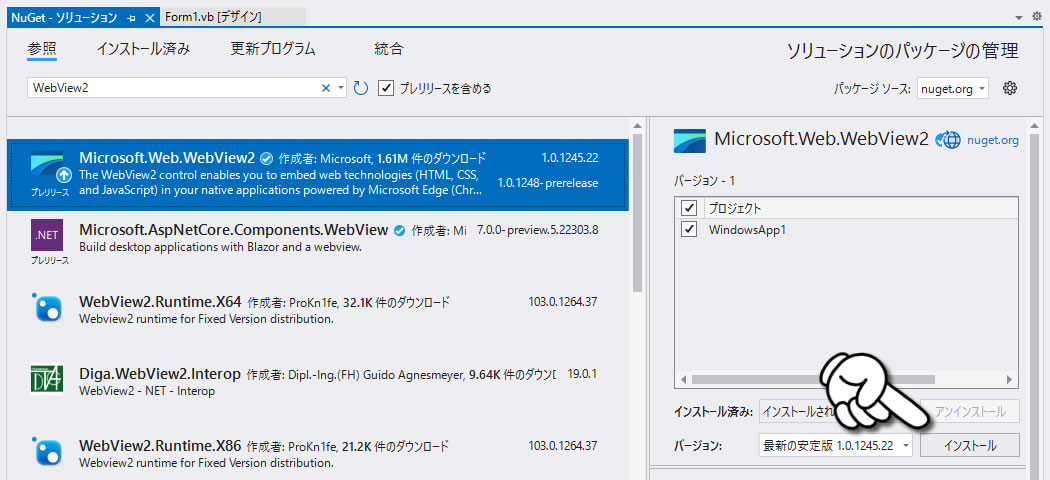The width and height of the screenshot is (1050, 480).
Task: Select the Microsoft.Web.WebView2 package row
Action: point(317,174)
